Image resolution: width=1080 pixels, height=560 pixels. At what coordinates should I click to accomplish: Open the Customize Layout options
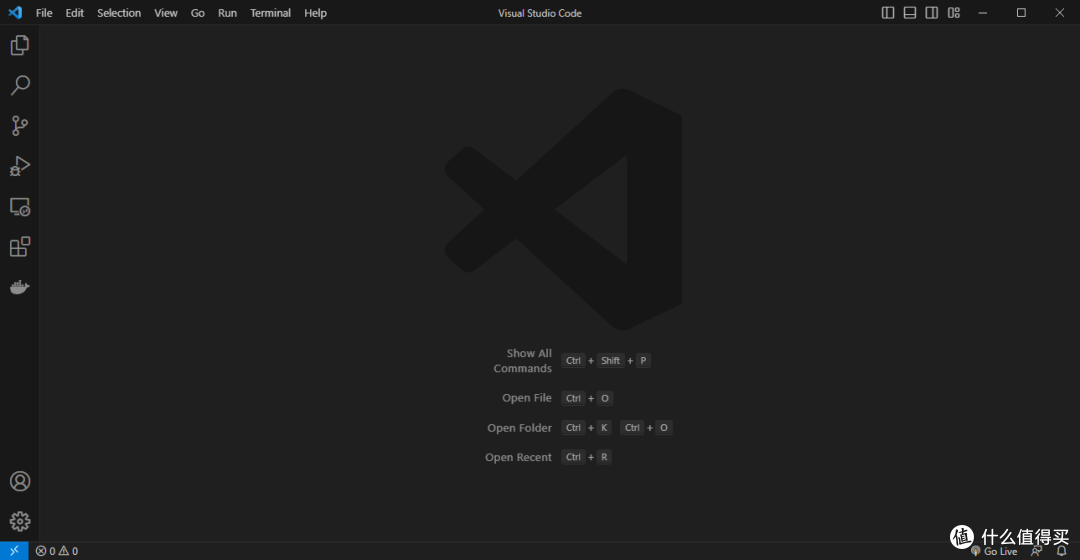pos(954,13)
